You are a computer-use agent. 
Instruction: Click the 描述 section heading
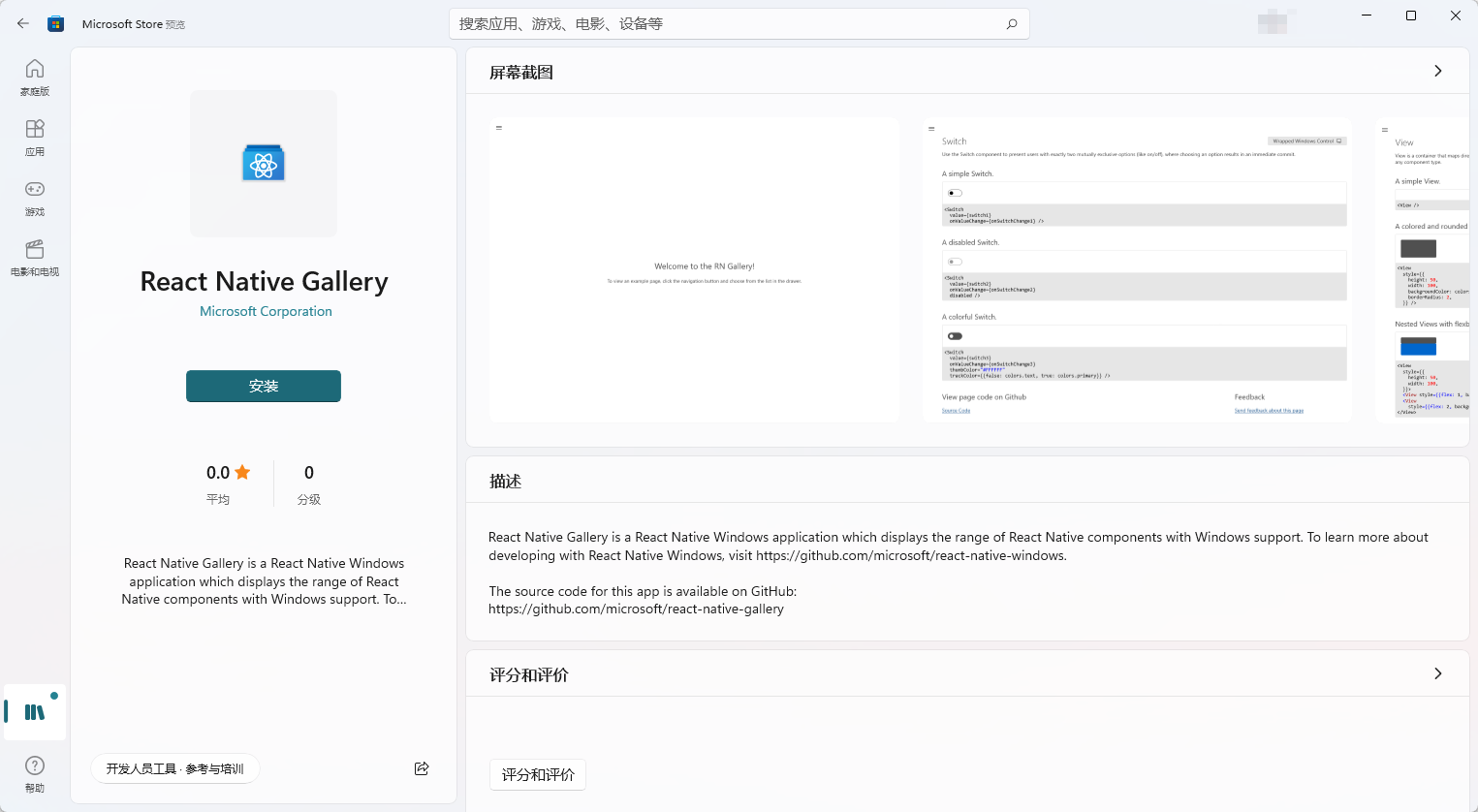pos(506,481)
